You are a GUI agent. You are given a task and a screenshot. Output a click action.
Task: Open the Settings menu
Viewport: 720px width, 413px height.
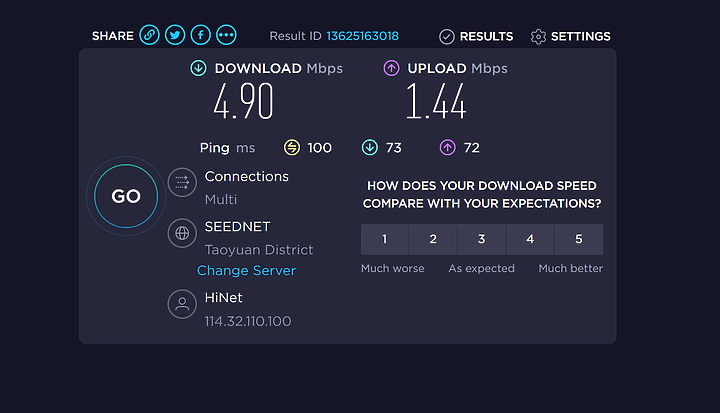click(x=571, y=36)
